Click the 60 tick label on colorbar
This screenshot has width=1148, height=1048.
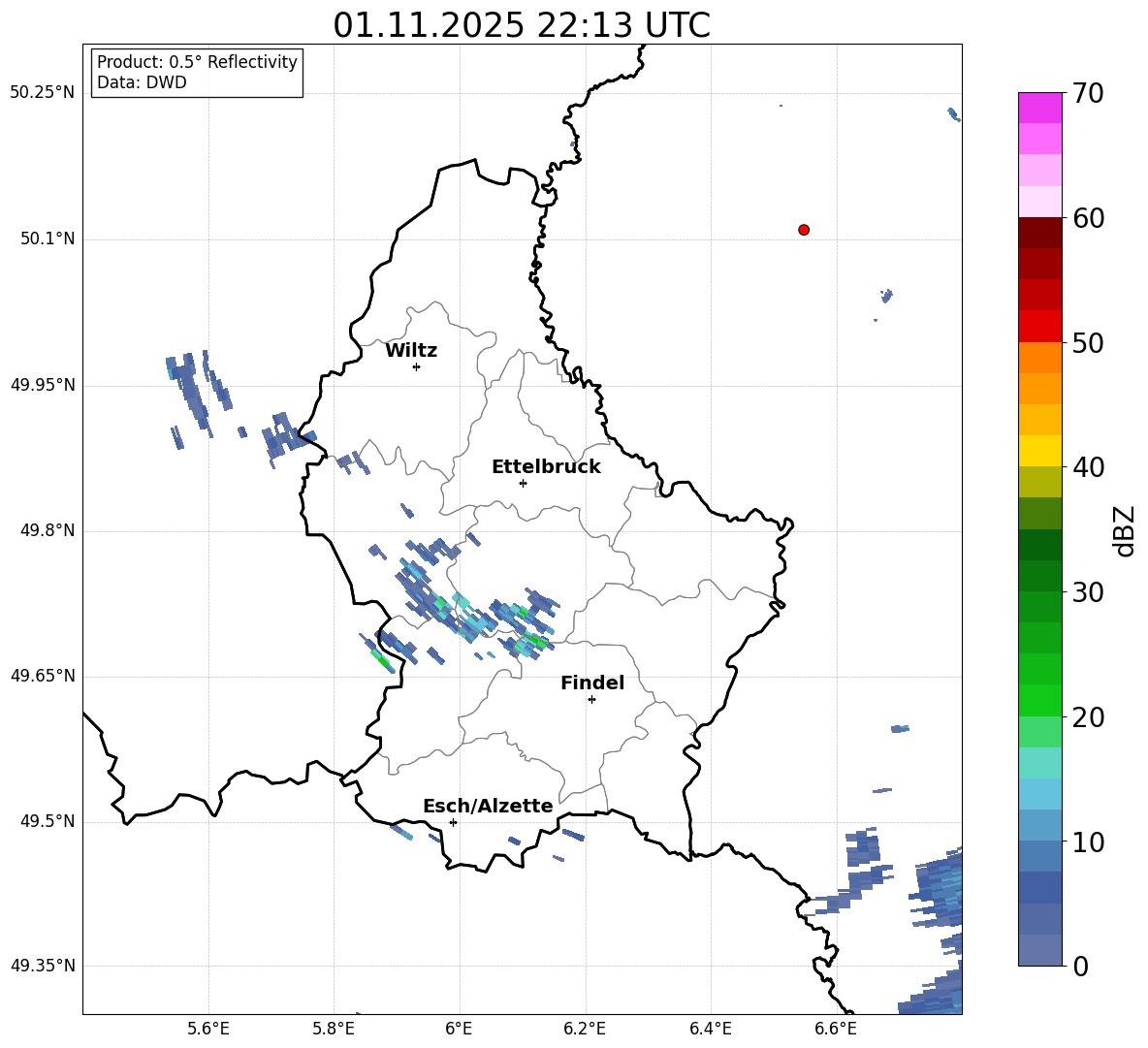point(1088,218)
